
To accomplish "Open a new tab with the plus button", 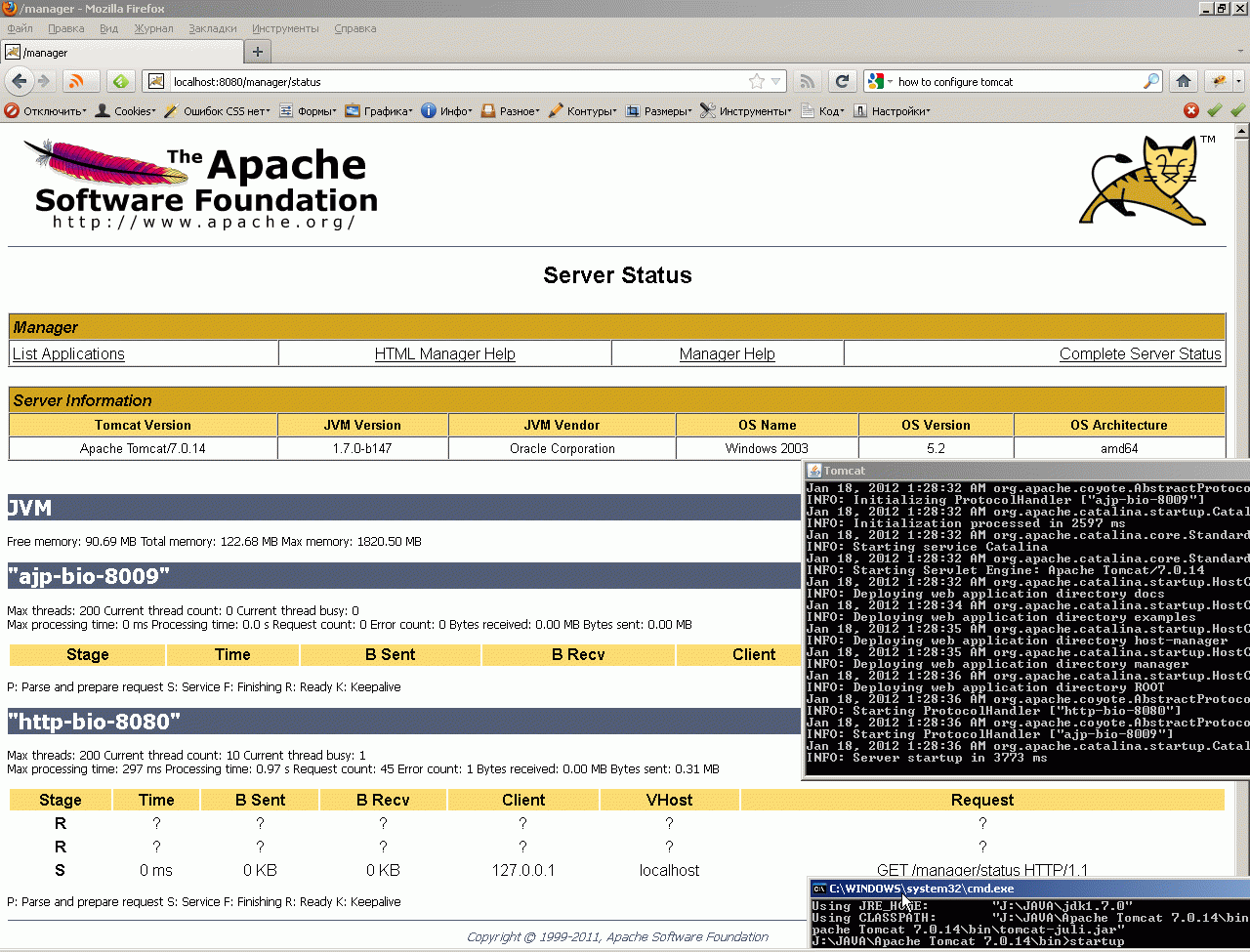I will 258,52.
